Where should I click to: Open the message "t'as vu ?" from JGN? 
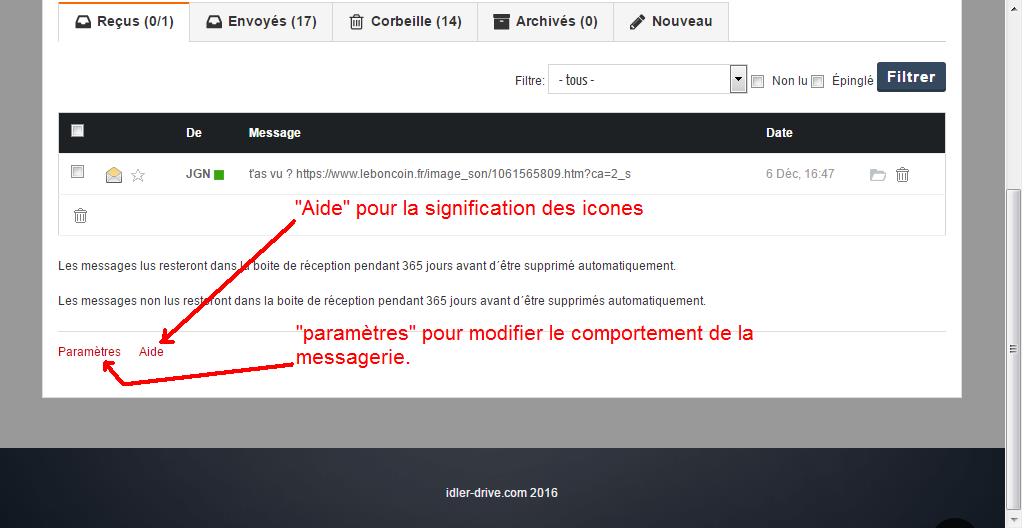[x=439, y=174]
